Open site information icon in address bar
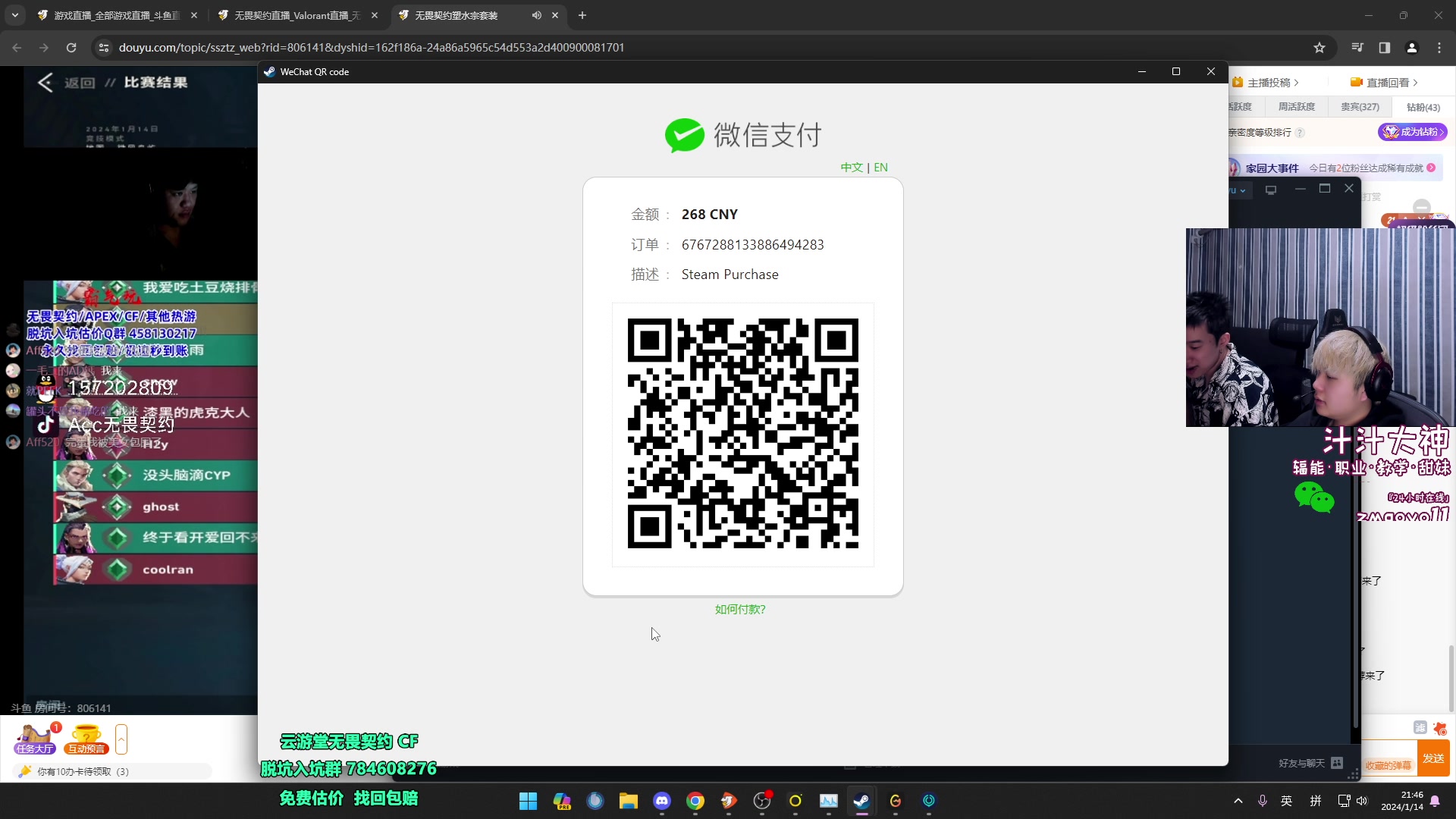Image resolution: width=1456 pixels, height=819 pixels. tap(104, 47)
